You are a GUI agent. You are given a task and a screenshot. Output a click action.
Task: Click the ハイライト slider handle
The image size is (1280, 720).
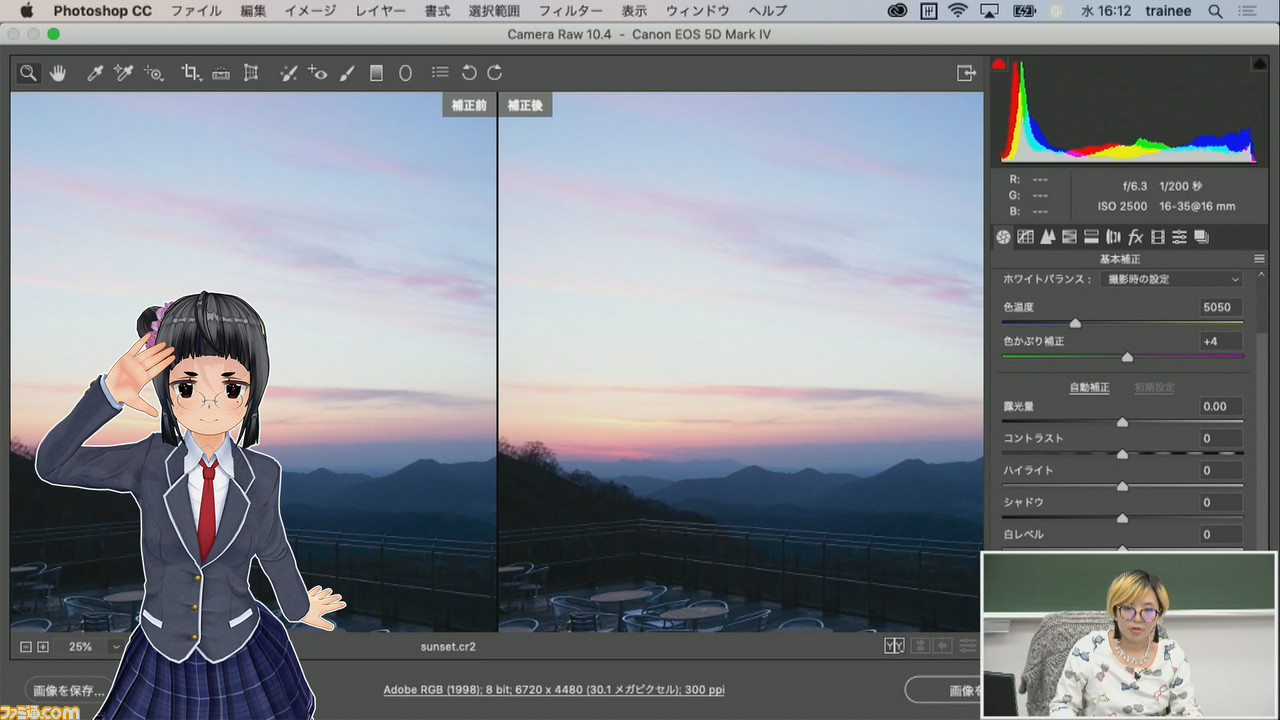click(1122, 486)
